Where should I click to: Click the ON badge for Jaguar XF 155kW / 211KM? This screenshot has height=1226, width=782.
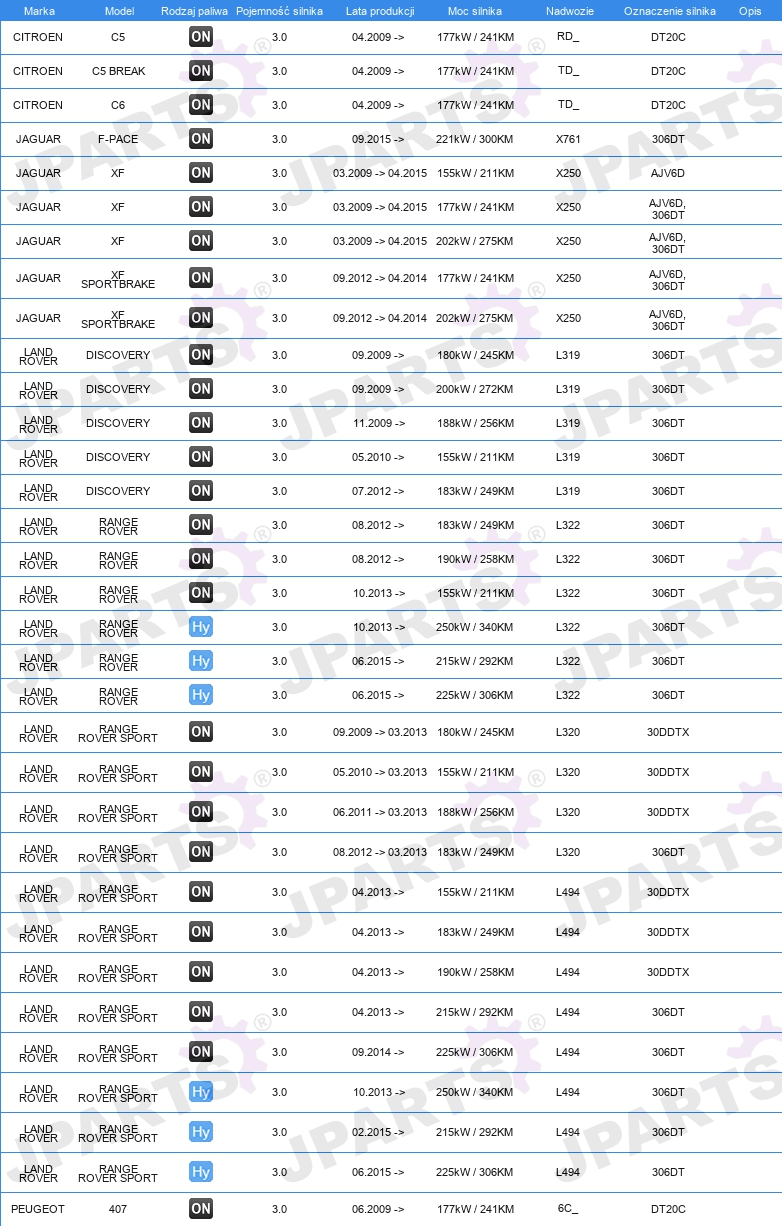pyautogui.click(x=201, y=173)
